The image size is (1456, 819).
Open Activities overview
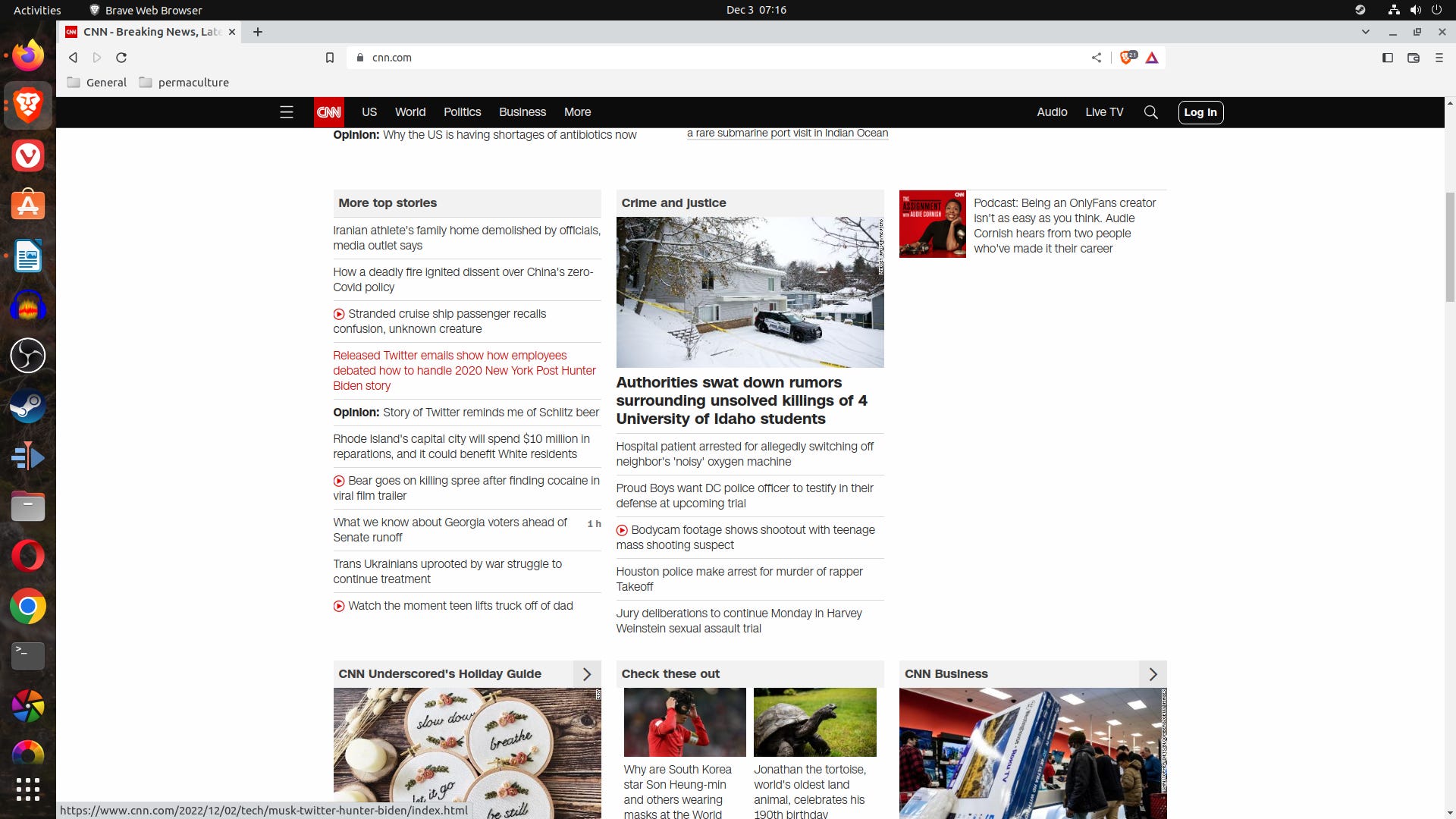(x=37, y=10)
